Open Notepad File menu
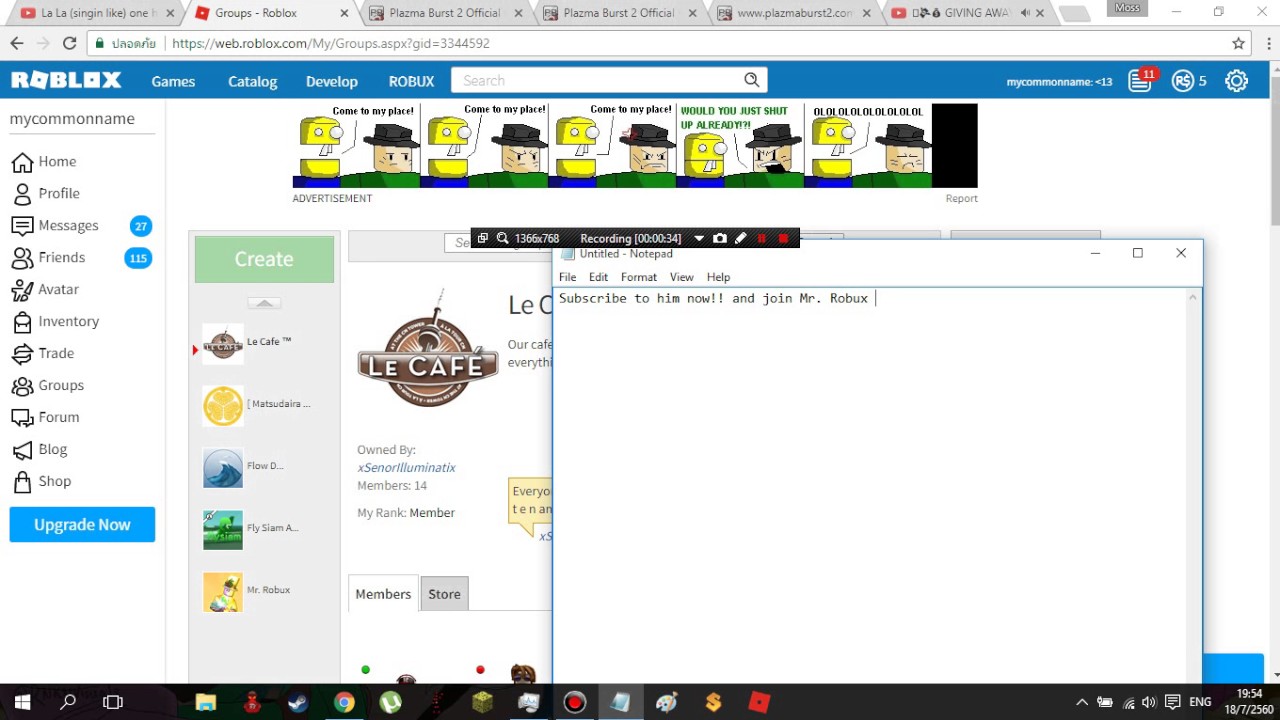1280x720 pixels. [567, 277]
